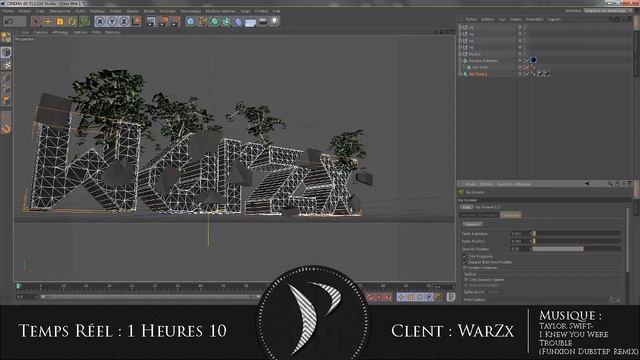
Task: Click the orange magnet snap icon in sidebar
Action: (6, 128)
